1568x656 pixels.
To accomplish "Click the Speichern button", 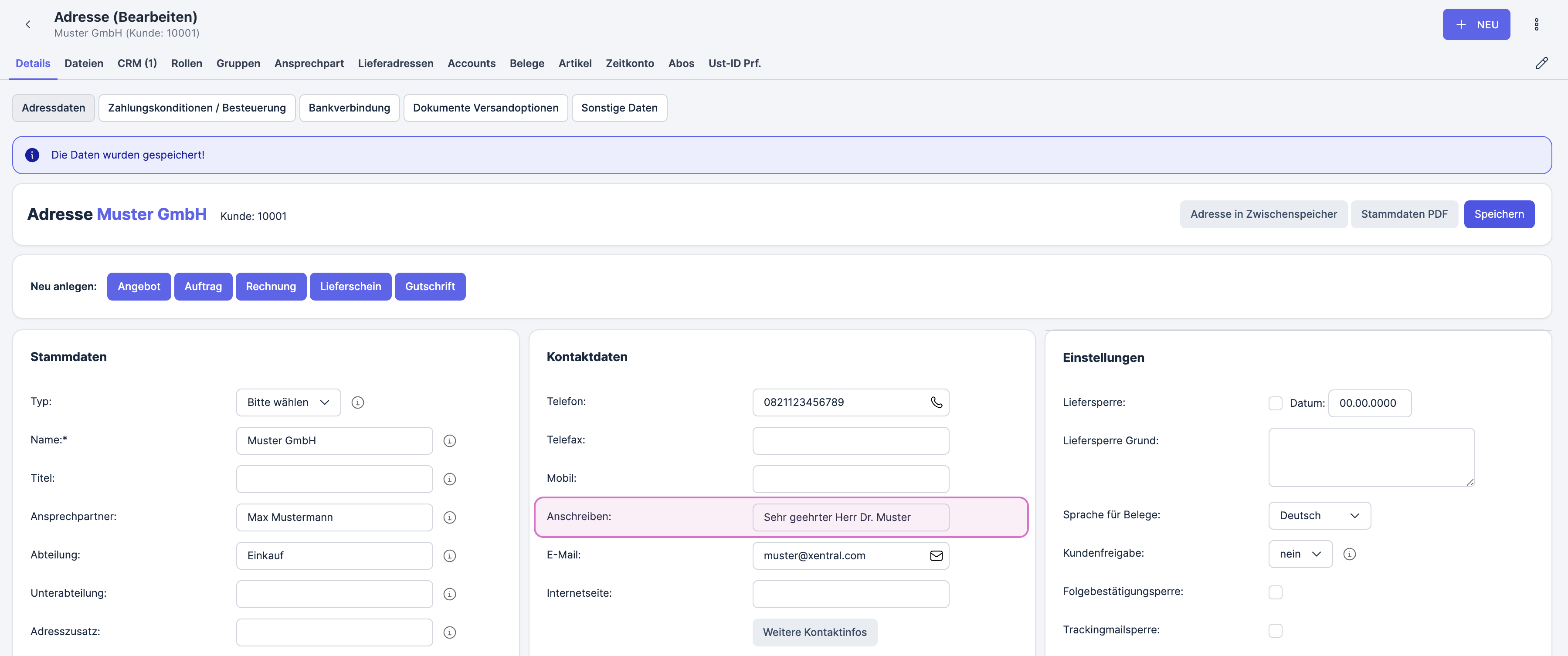I will (1498, 214).
